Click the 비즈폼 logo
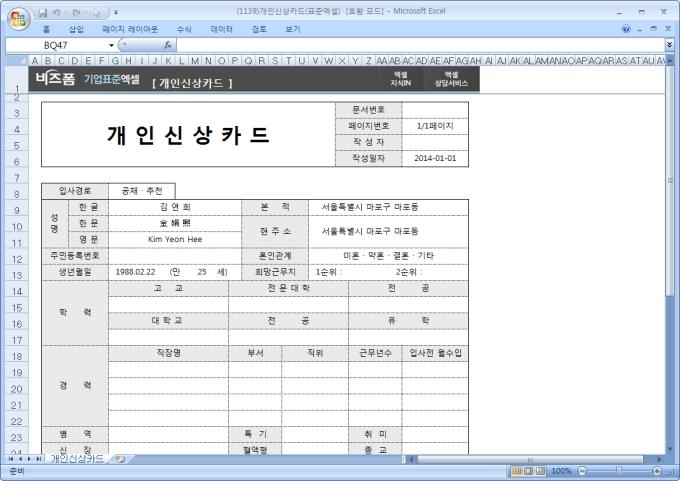This screenshot has height=481, width=680. 55,79
